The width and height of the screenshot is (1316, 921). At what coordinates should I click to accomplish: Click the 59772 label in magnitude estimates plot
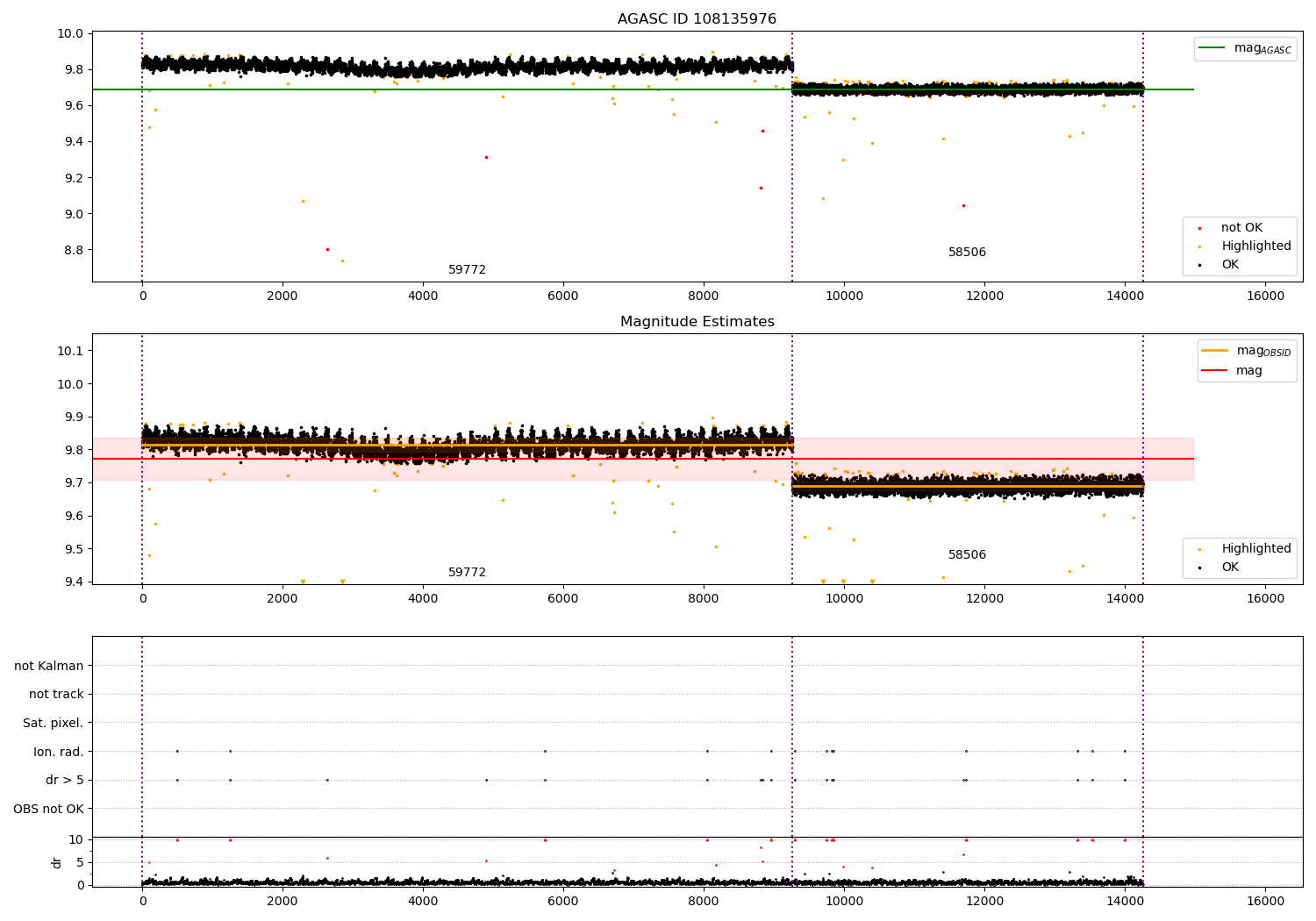point(467,573)
